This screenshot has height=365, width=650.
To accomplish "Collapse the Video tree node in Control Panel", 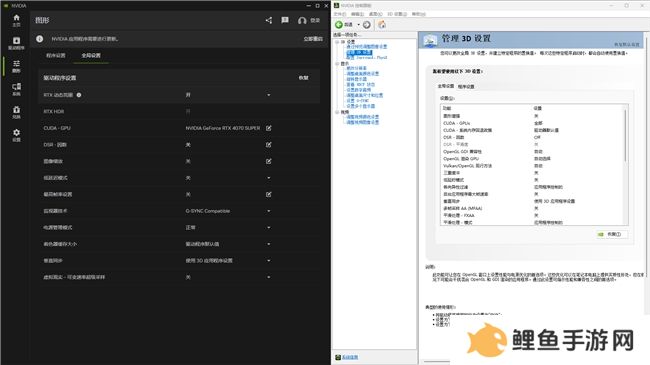I will coord(337,112).
